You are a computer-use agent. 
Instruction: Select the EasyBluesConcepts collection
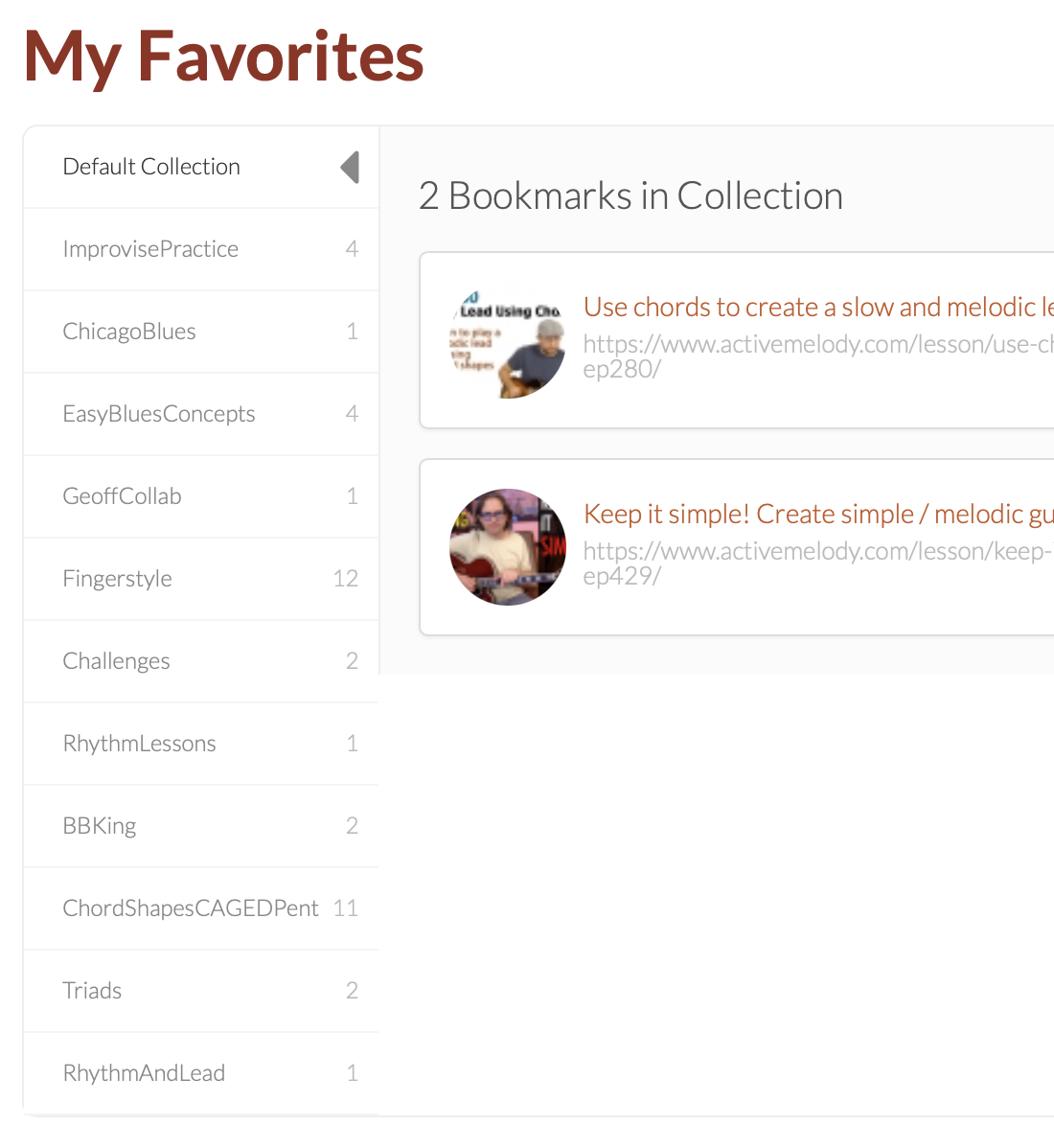pyautogui.click(x=201, y=414)
